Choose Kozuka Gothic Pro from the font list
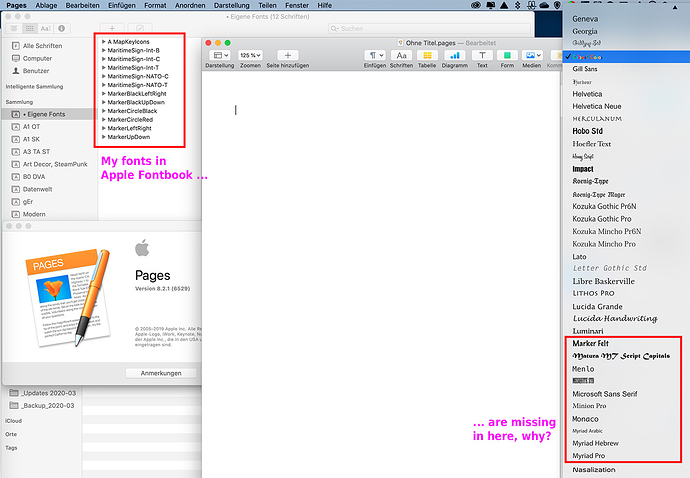 pyautogui.click(x=602, y=219)
